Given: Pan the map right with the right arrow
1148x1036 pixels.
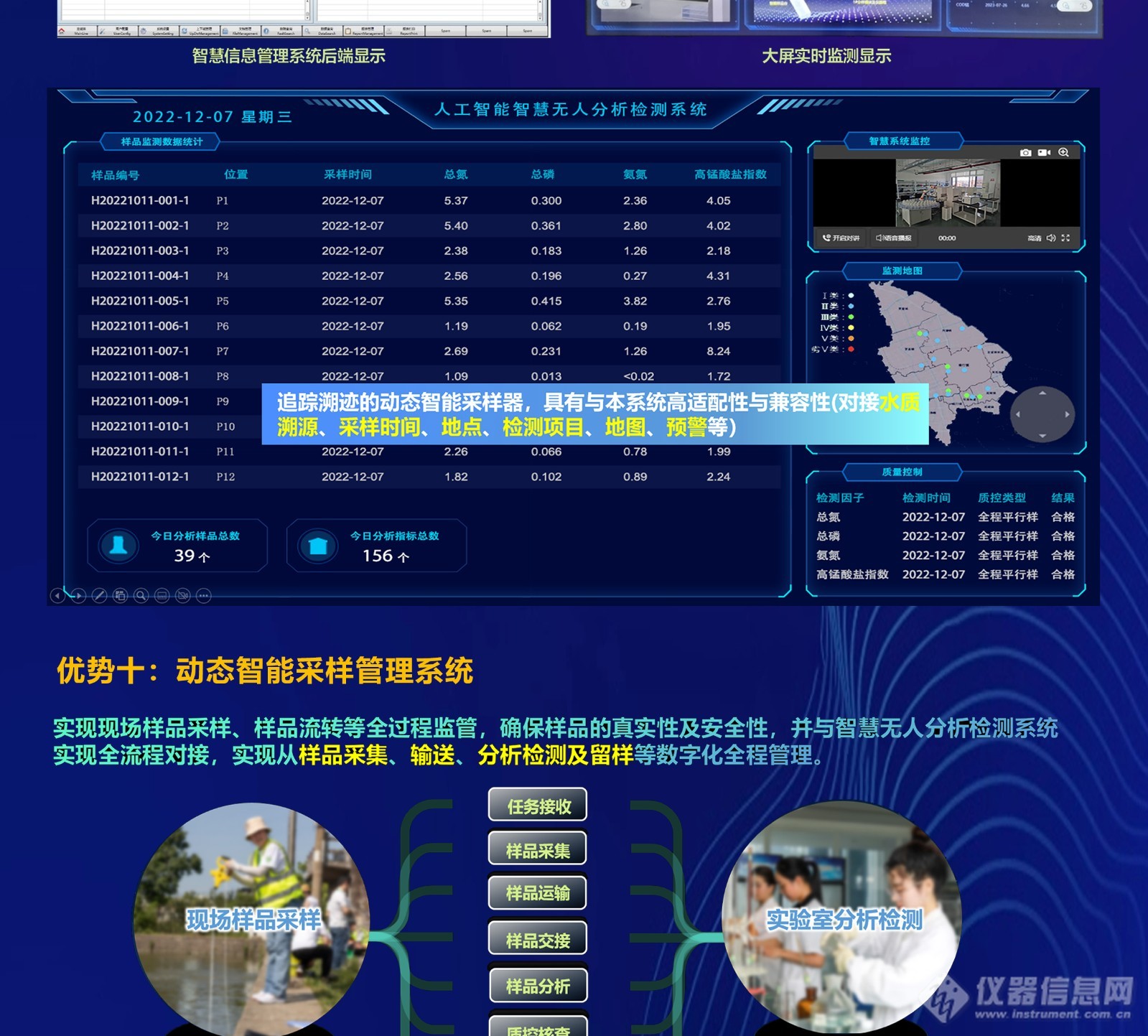Looking at the screenshot, I should (1067, 414).
